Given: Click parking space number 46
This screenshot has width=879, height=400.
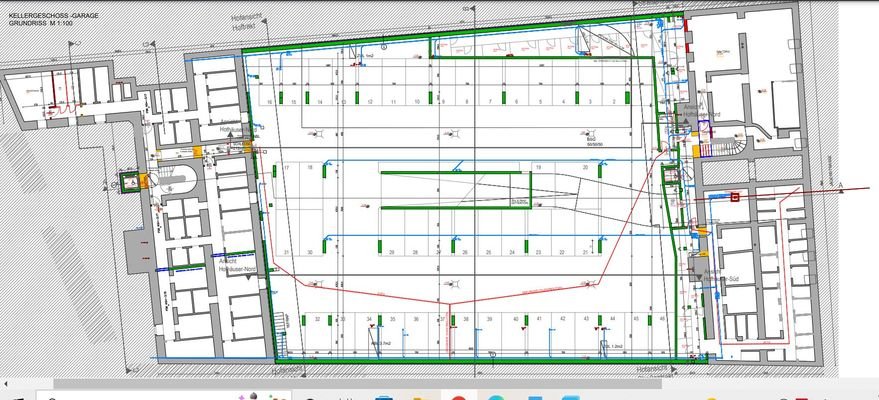Looking at the screenshot, I should (663, 319).
